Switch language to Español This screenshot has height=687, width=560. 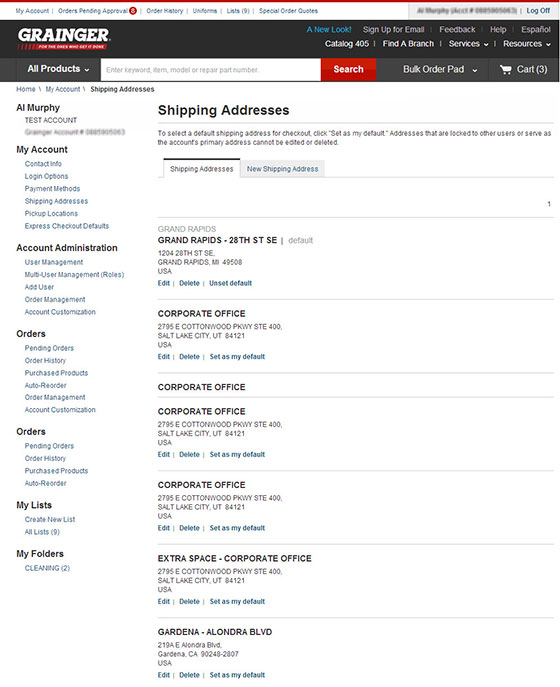(x=535, y=29)
